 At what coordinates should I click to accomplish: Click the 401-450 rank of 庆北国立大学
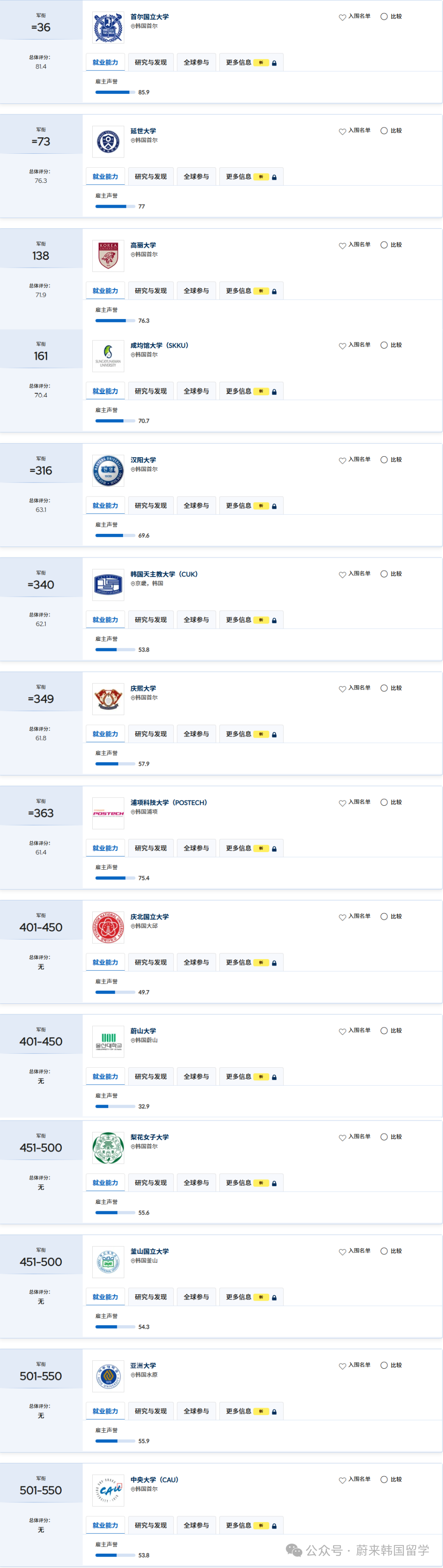click(x=41, y=927)
